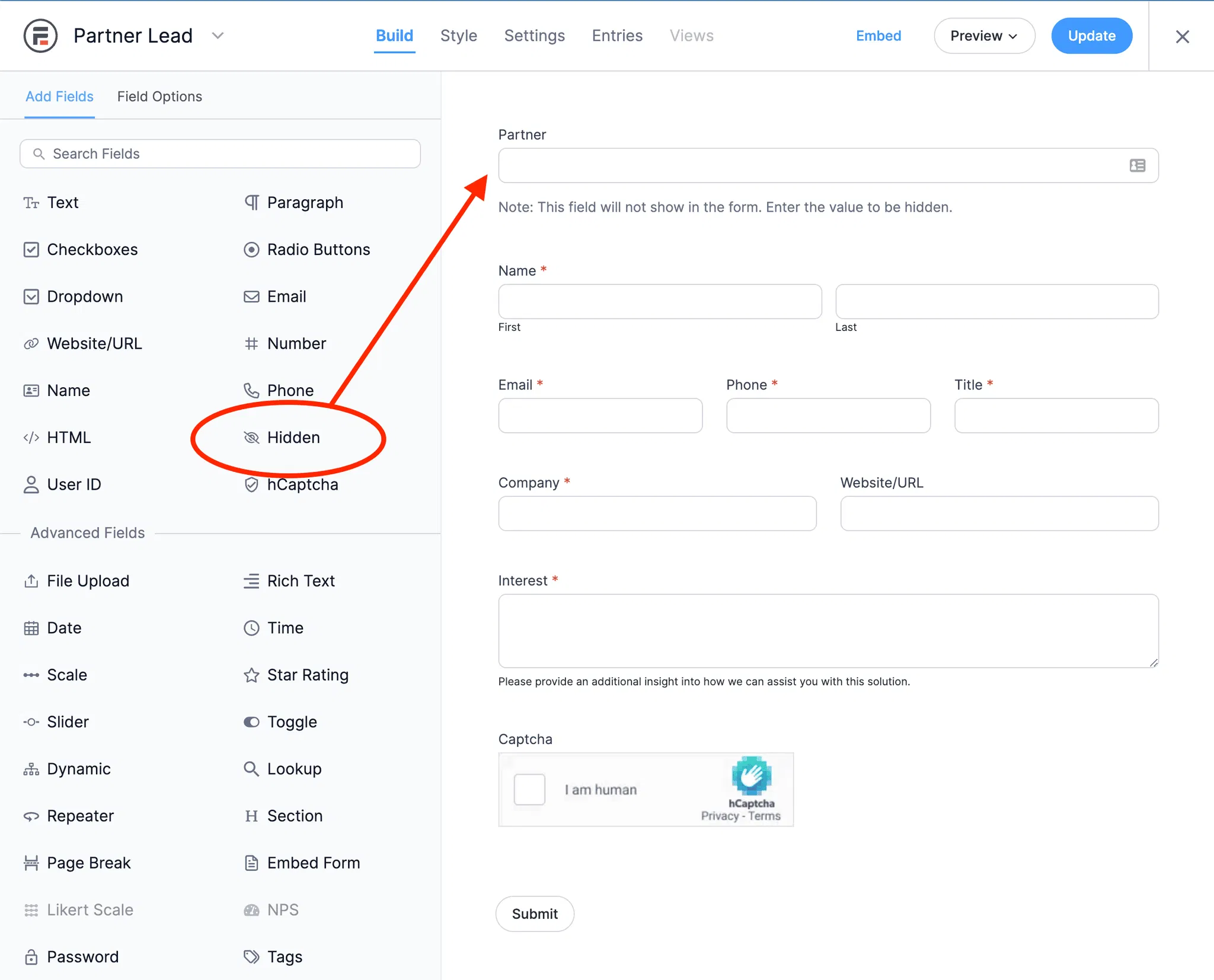Add an Embed Form field
This screenshot has width=1214, height=980.
point(302,863)
